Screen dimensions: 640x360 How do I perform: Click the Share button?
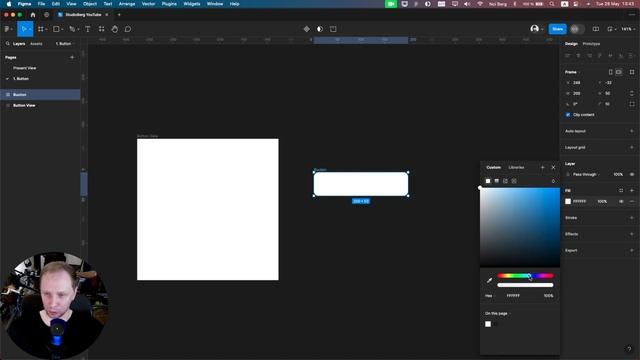pos(558,29)
